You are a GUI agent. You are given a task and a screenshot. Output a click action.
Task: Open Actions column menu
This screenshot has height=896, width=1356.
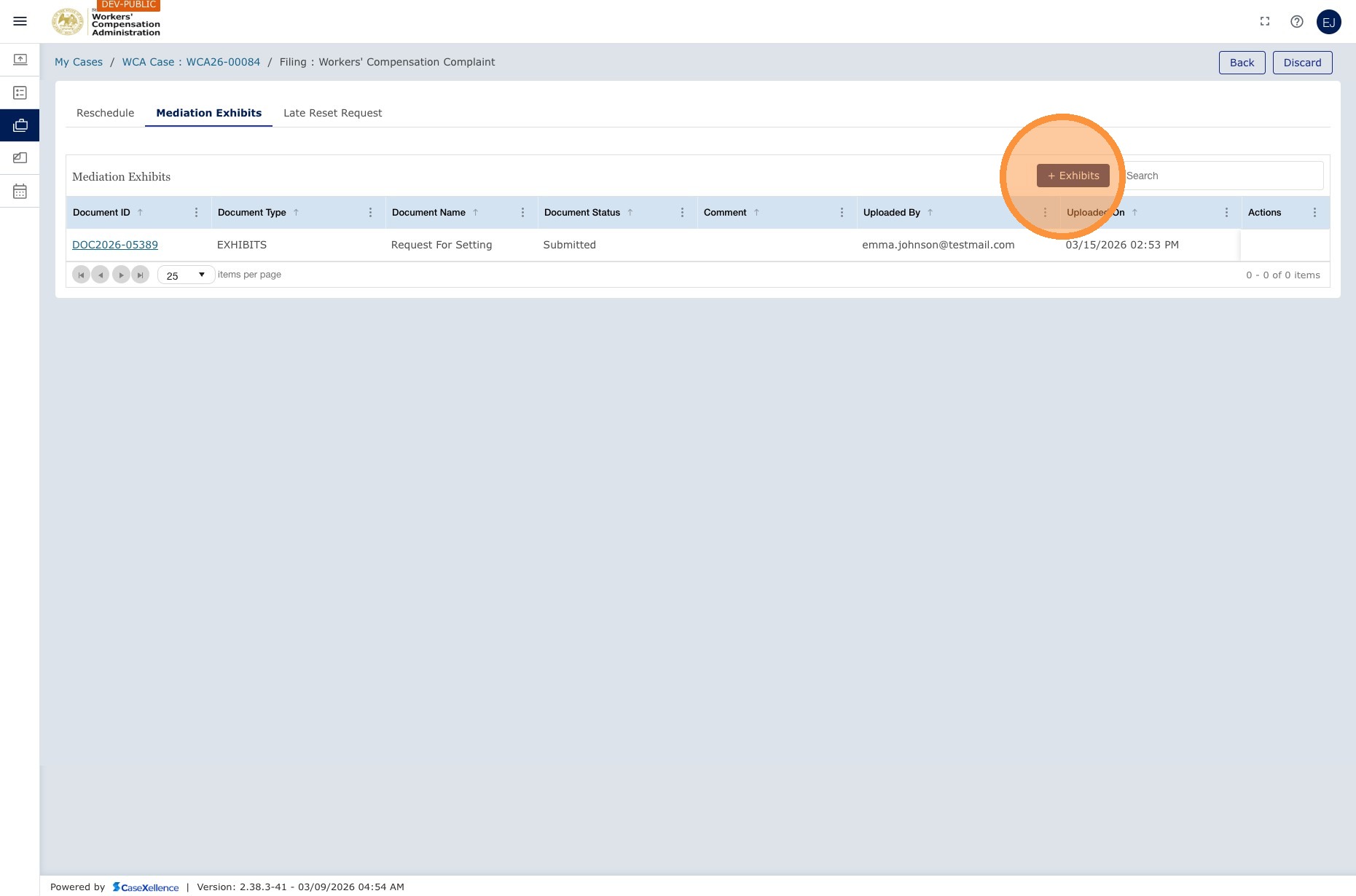pyautogui.click(x=1314, y=213)
